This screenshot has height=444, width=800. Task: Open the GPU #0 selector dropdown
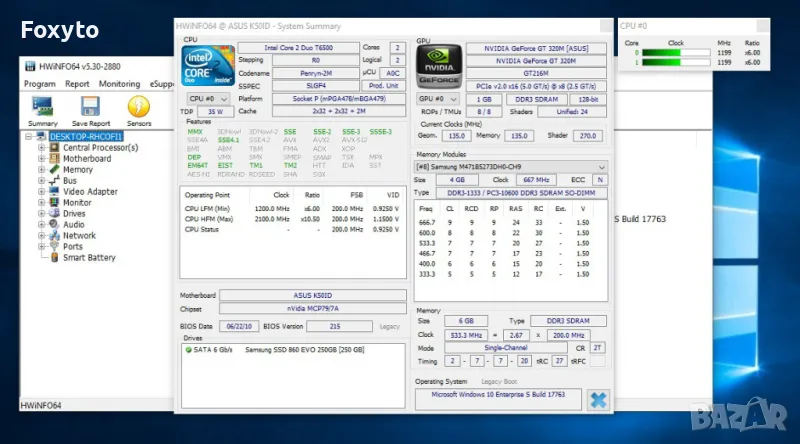(436, 99)
